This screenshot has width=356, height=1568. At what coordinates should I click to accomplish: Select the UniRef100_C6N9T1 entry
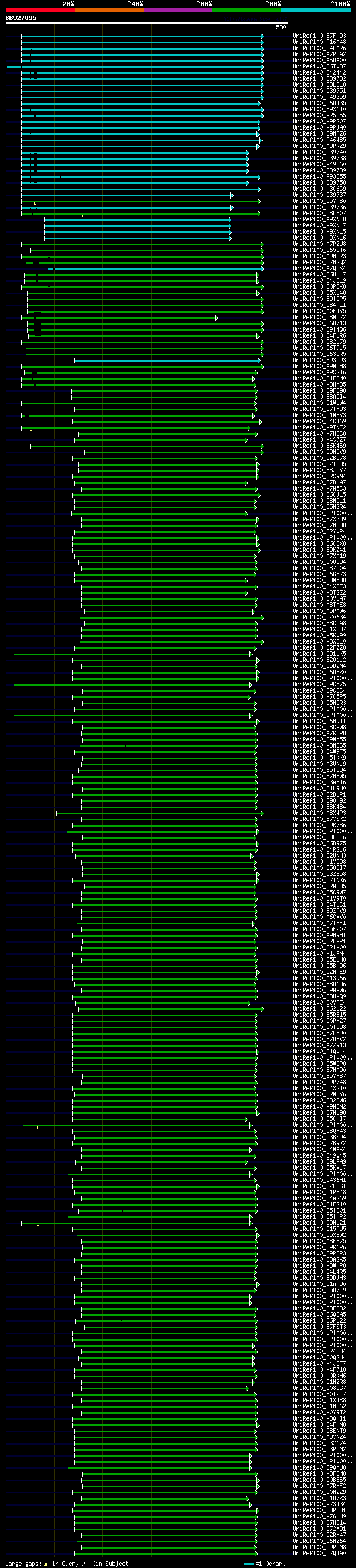coord(319,721)
